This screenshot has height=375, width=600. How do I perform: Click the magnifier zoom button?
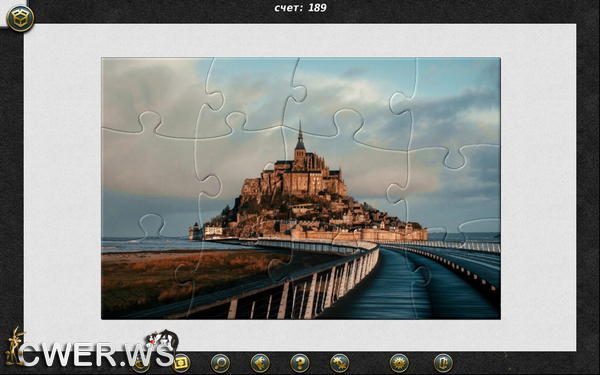click(220, 363)
